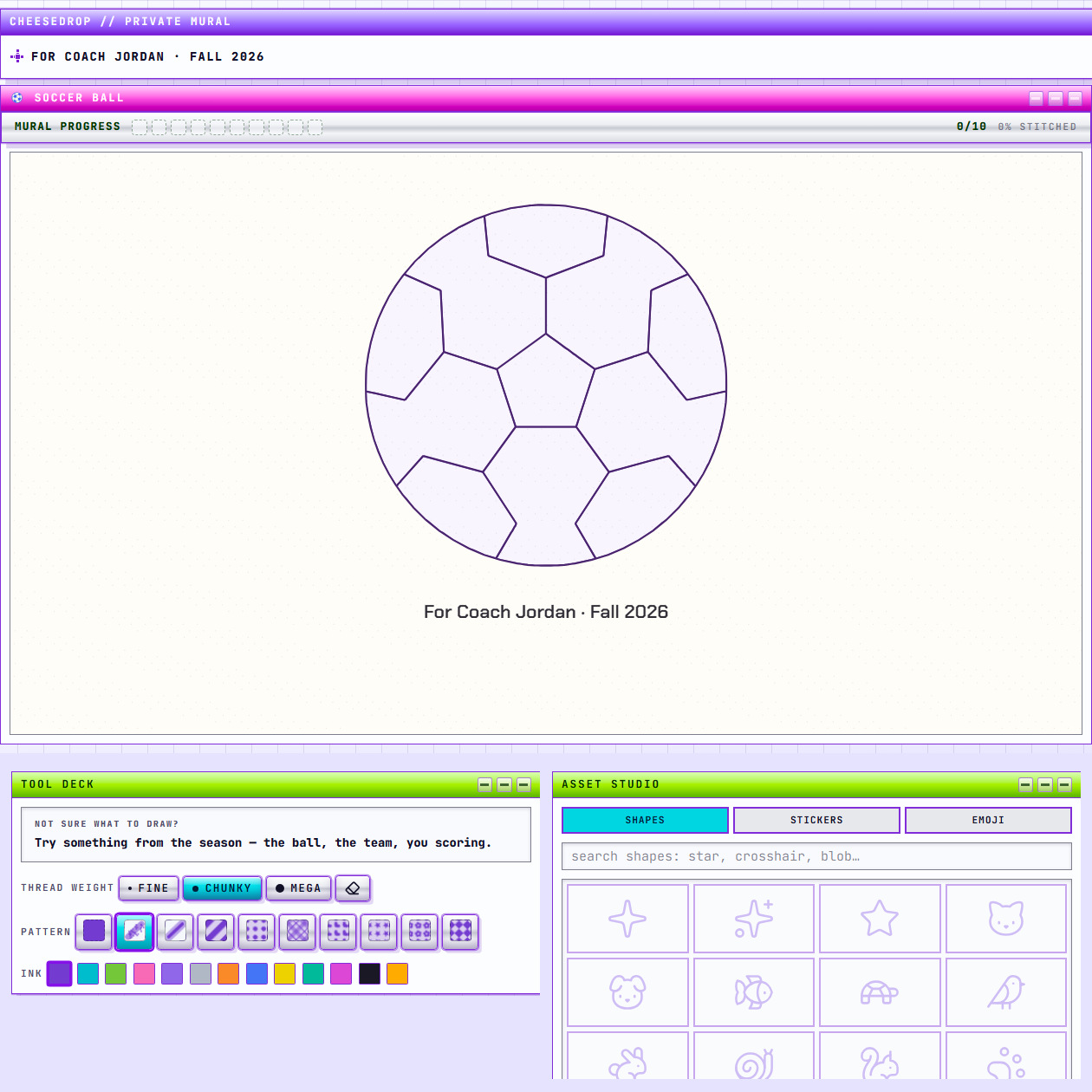This screenshot has height=1092, width=1092.
Task: Pick the turtle shape
Action: click(880, 992)
